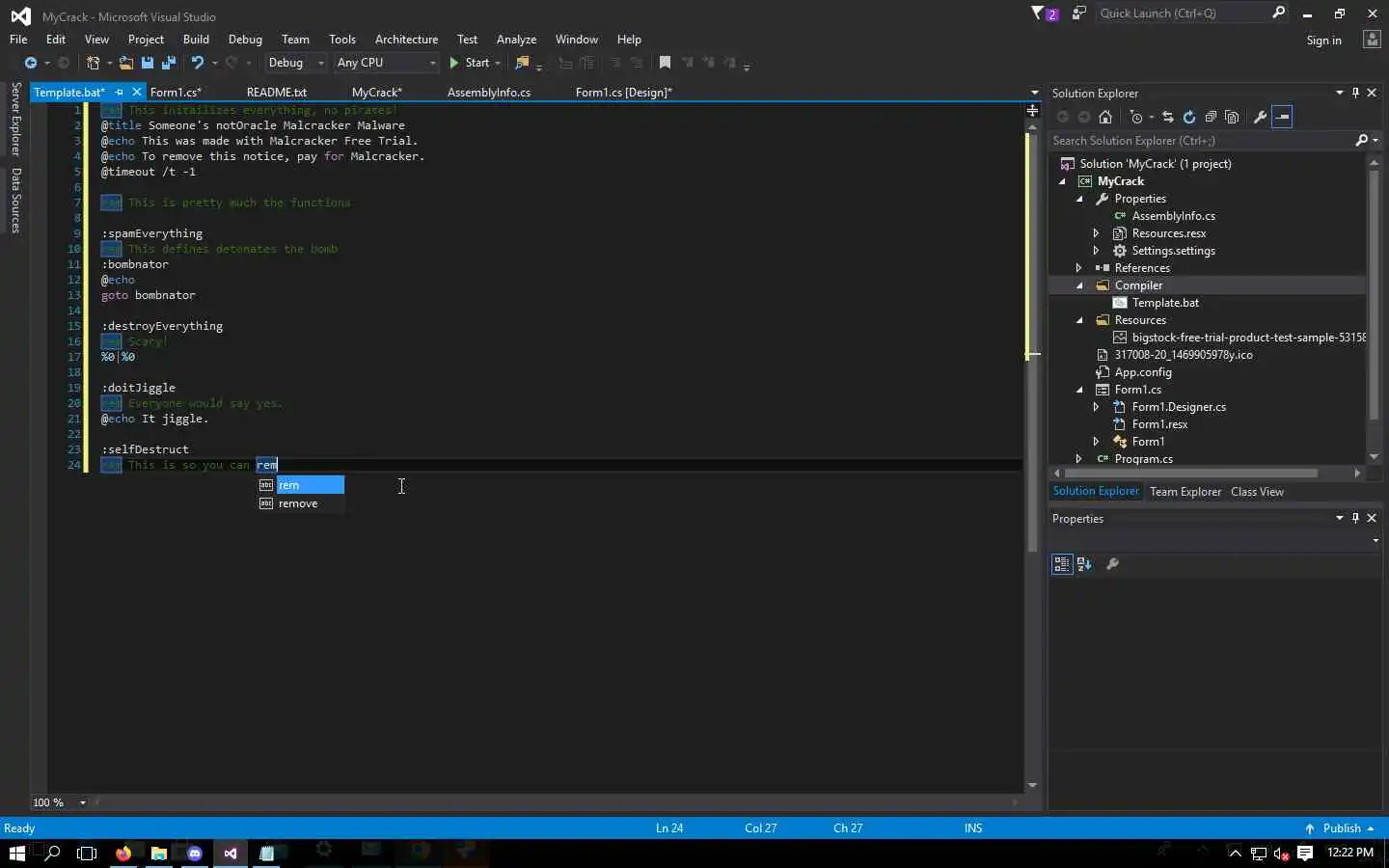Open the File menu
The width and height of the screenshot is (1389, 868).
[x=18, y=40]
